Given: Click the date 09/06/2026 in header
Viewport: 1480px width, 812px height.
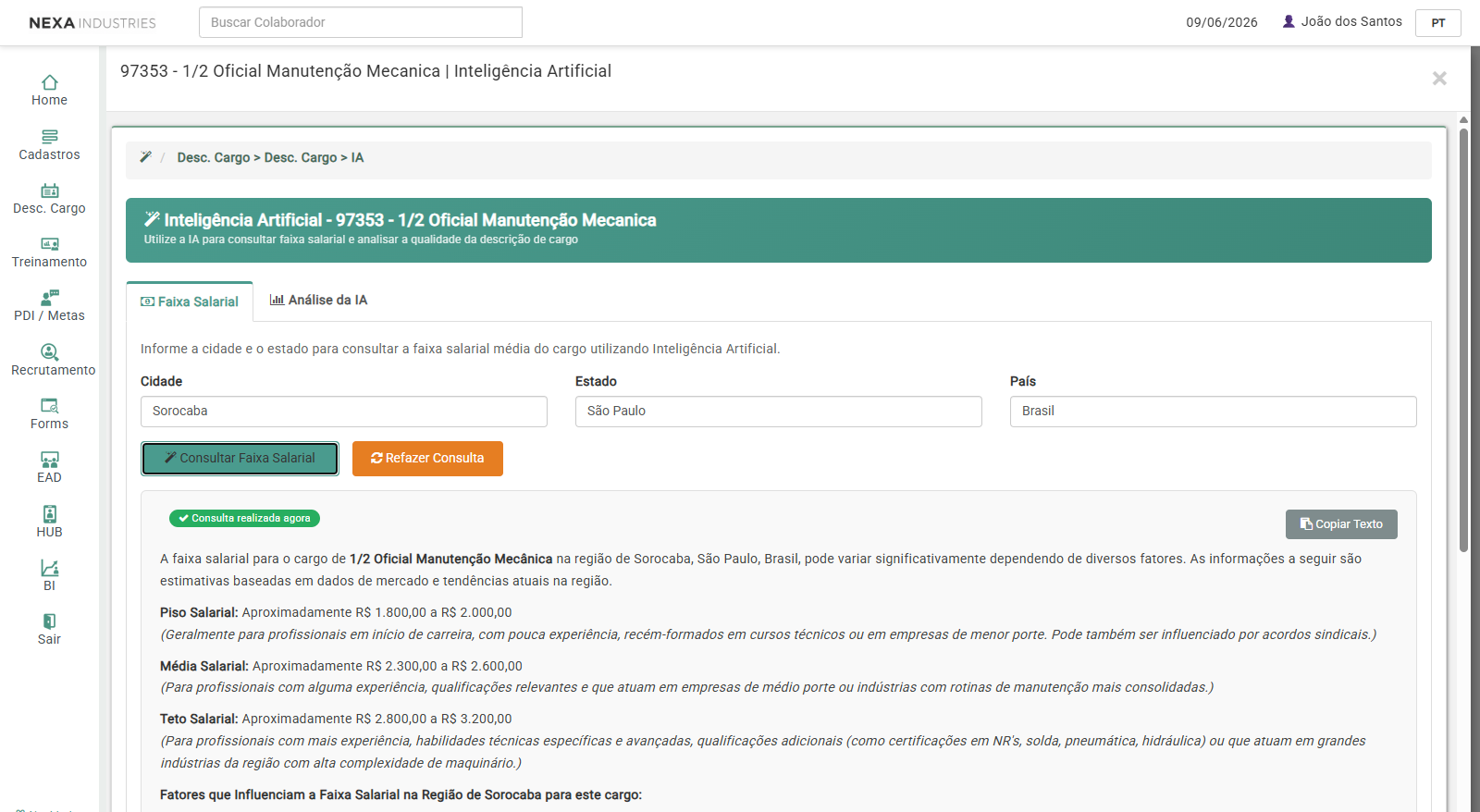Looking at the screenshot, I should coord(1222,22).
